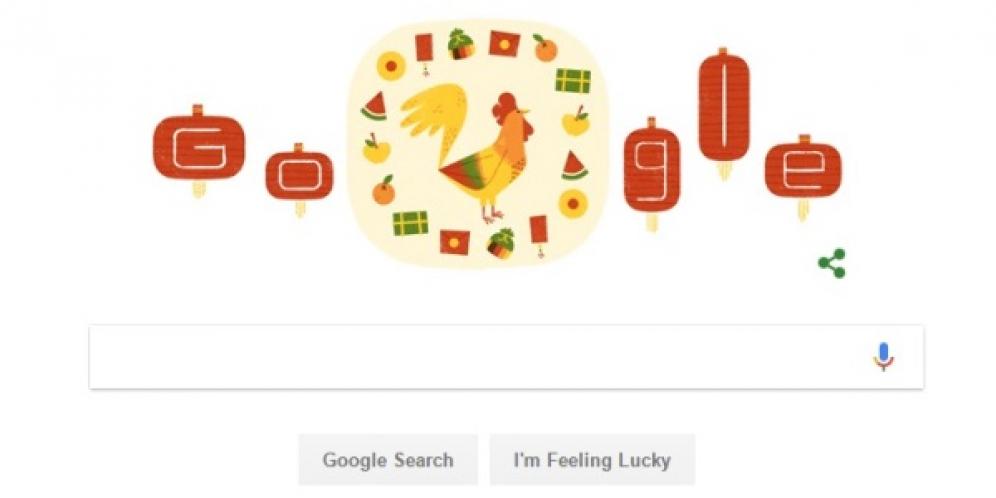This screenshot has height=498, width=996.
Task: Click the I'm Feeling Lucky button
Action: click(592, 460)
